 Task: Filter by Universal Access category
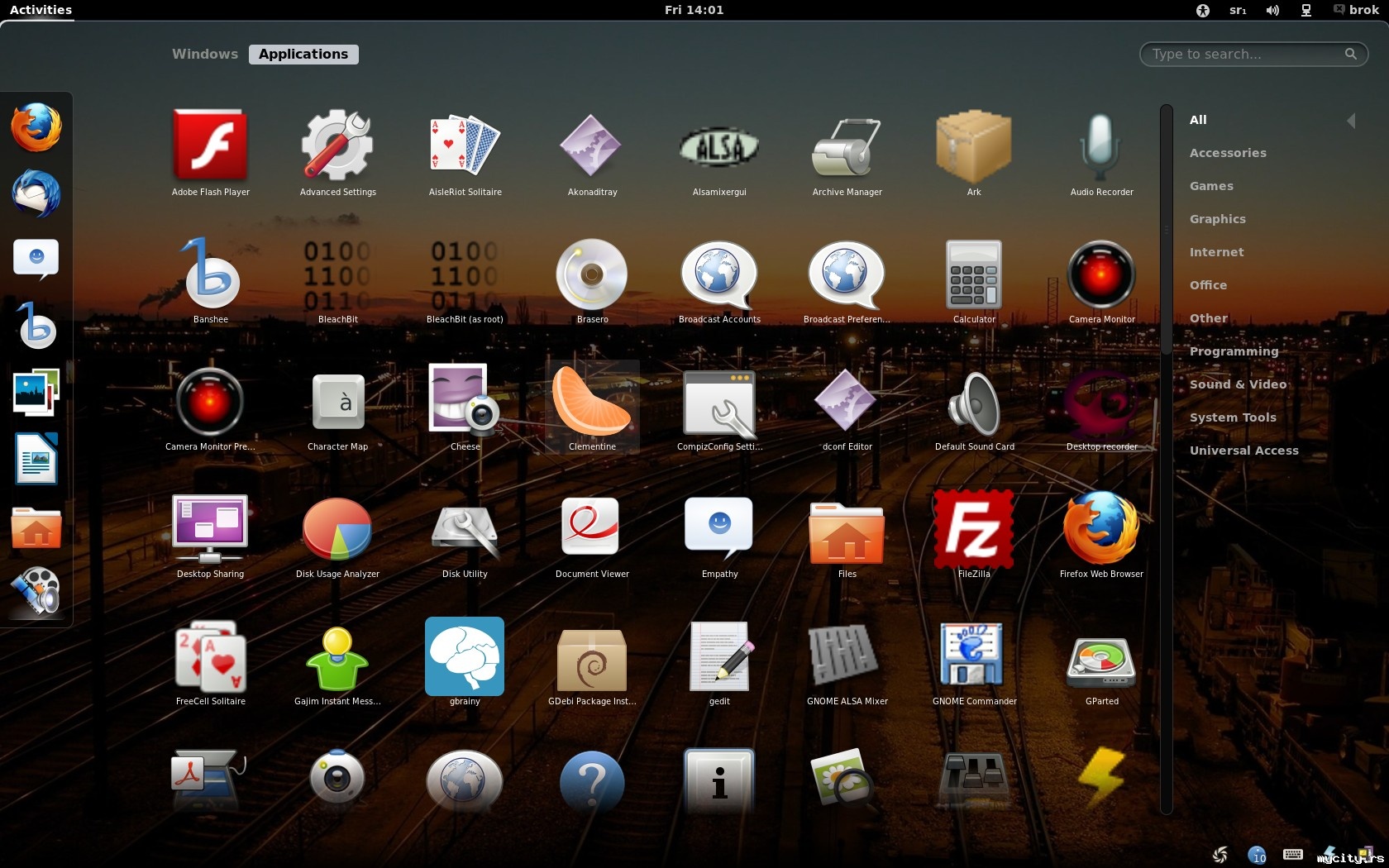[x=1243, y=451]
